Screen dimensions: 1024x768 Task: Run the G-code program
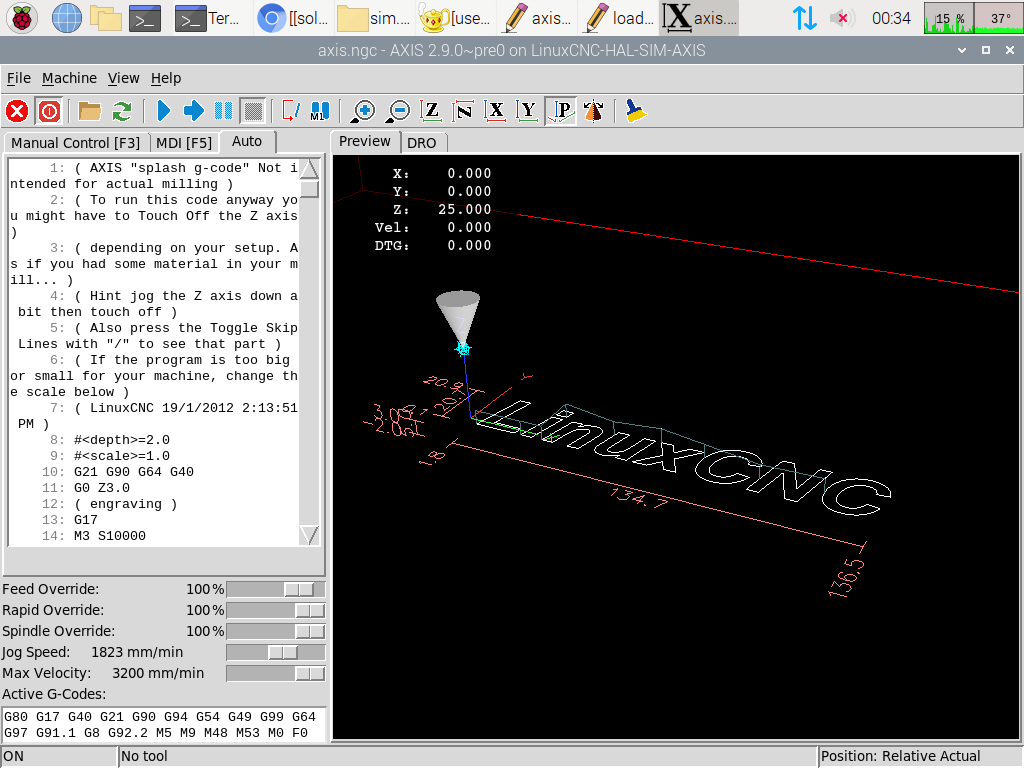click(x=163, y=111)
